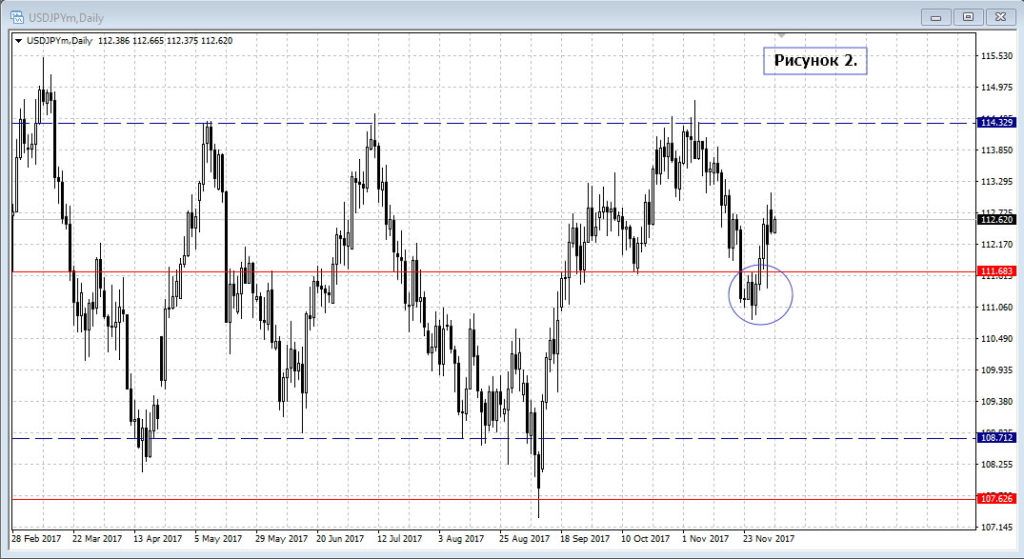
Task: Click the chart window icon in title bar
Action: (16, 16)
